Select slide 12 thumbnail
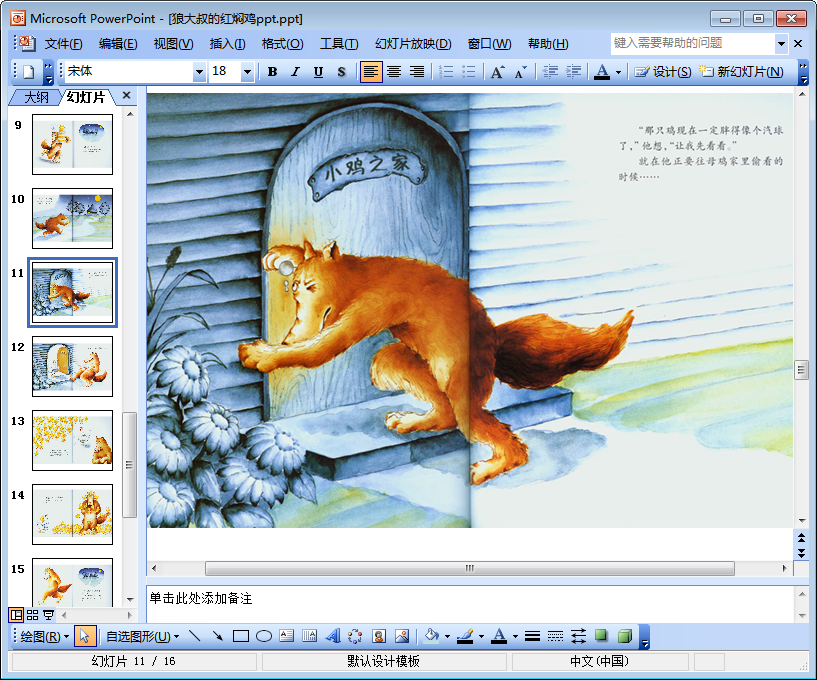This screenshot has width=817, height=680. click(x=72, y=366)
